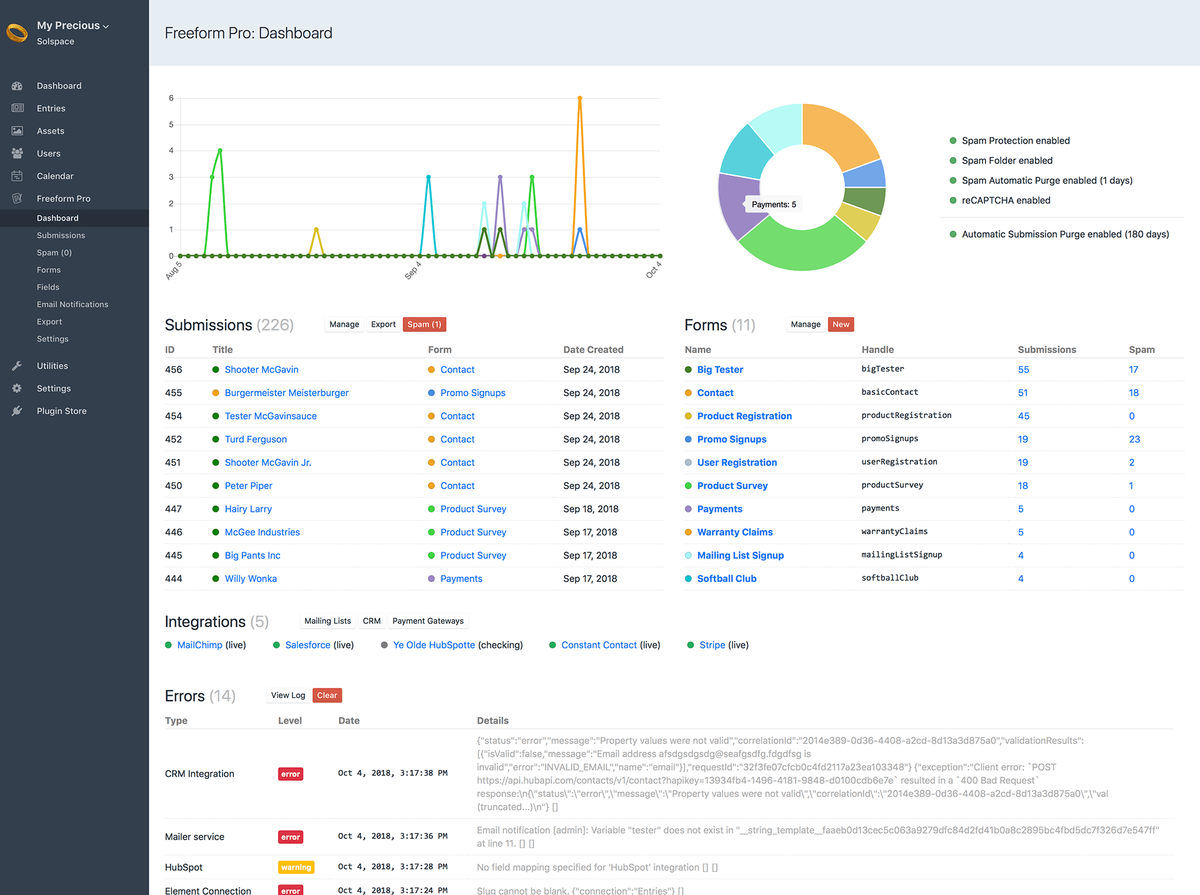Click Export button beside Submissions heading
Image resolution: width=1200 pixels, height=895 pixels.
coord(383,324)
